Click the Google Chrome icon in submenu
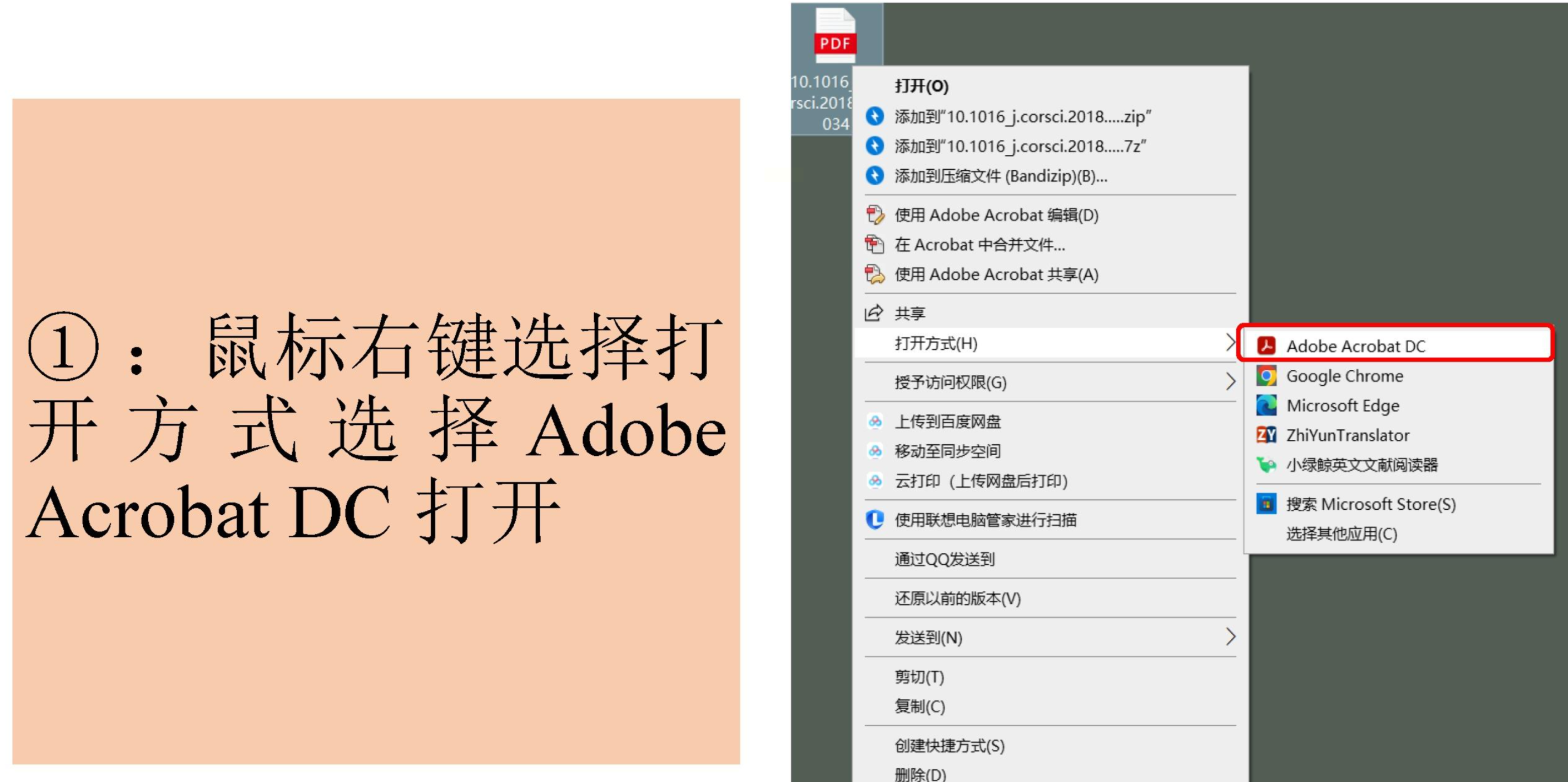 coord(1267,376)
